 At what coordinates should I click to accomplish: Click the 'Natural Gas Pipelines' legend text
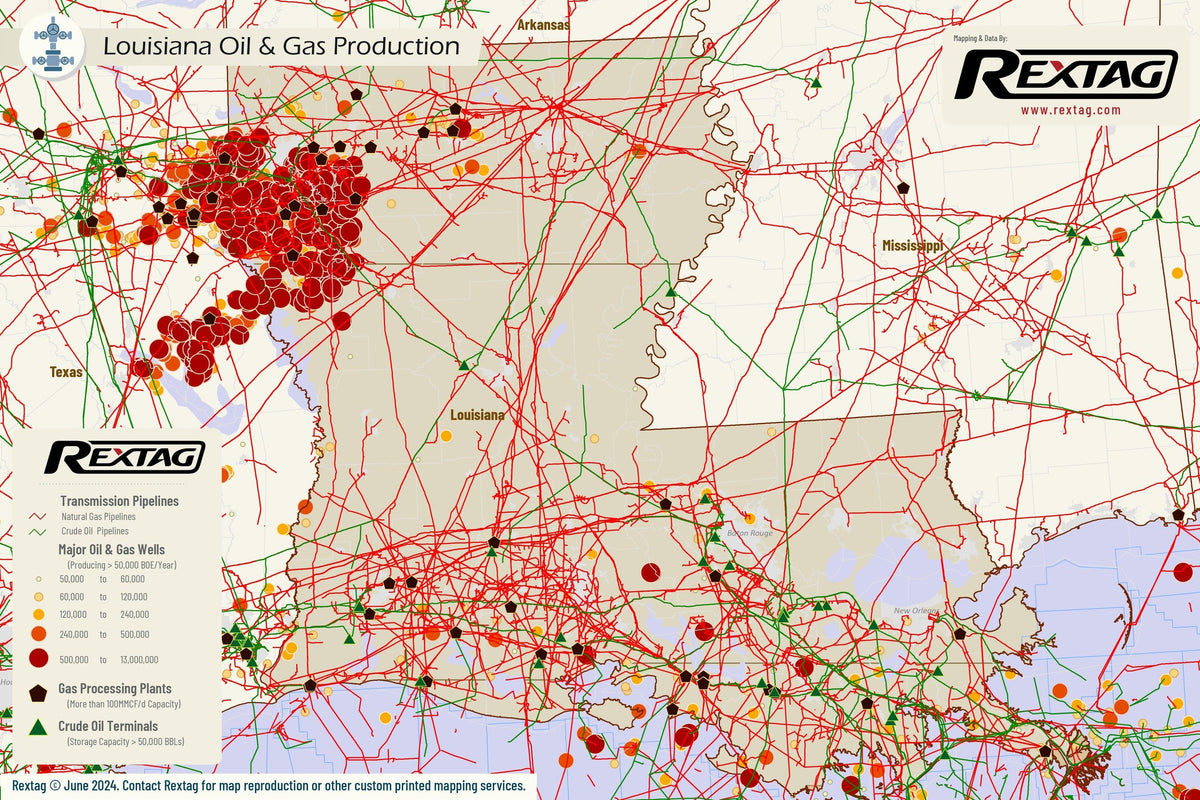(99, 517)
